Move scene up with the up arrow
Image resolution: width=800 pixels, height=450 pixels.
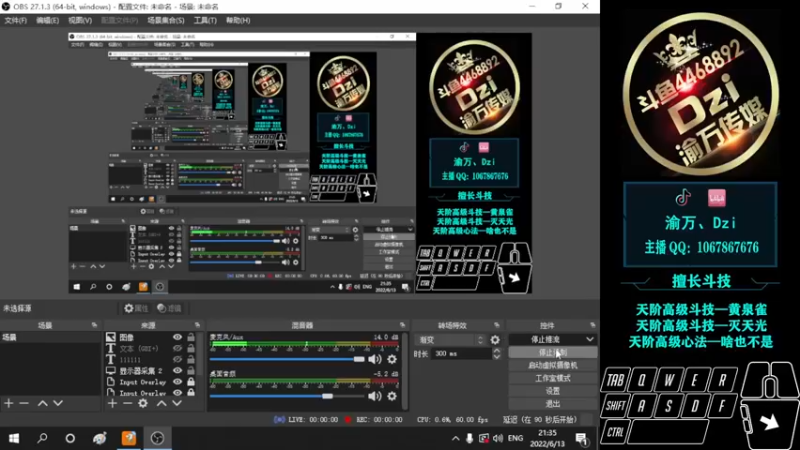(x=42, y=404)
